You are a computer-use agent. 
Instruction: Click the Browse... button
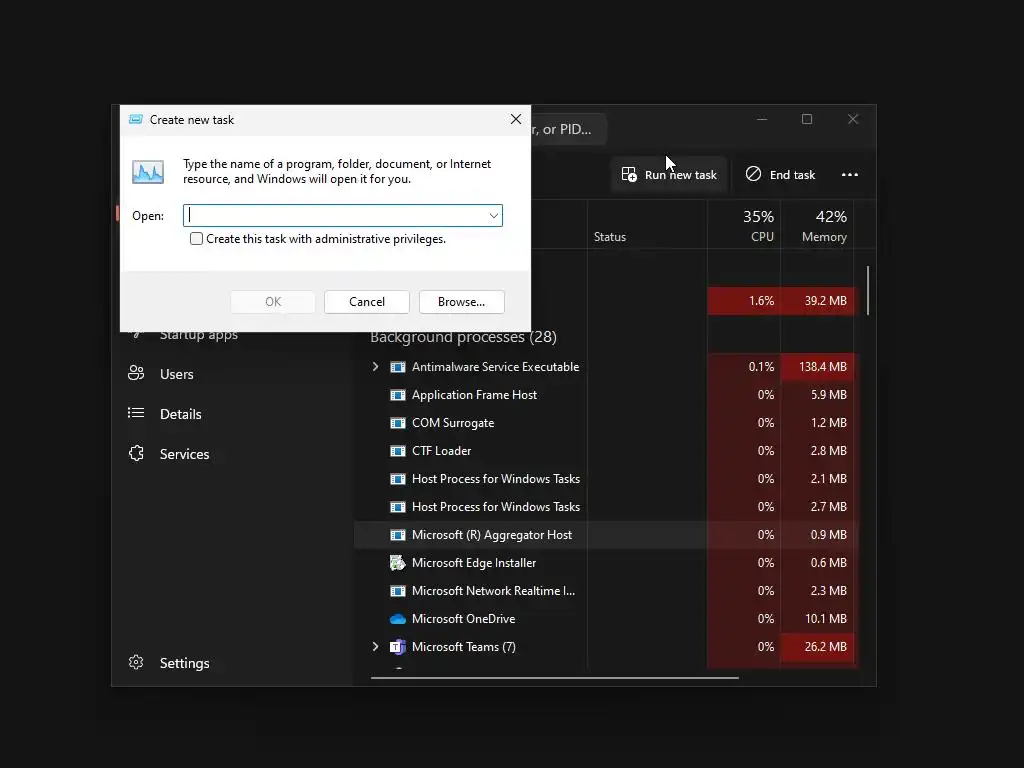click(462, 302)
